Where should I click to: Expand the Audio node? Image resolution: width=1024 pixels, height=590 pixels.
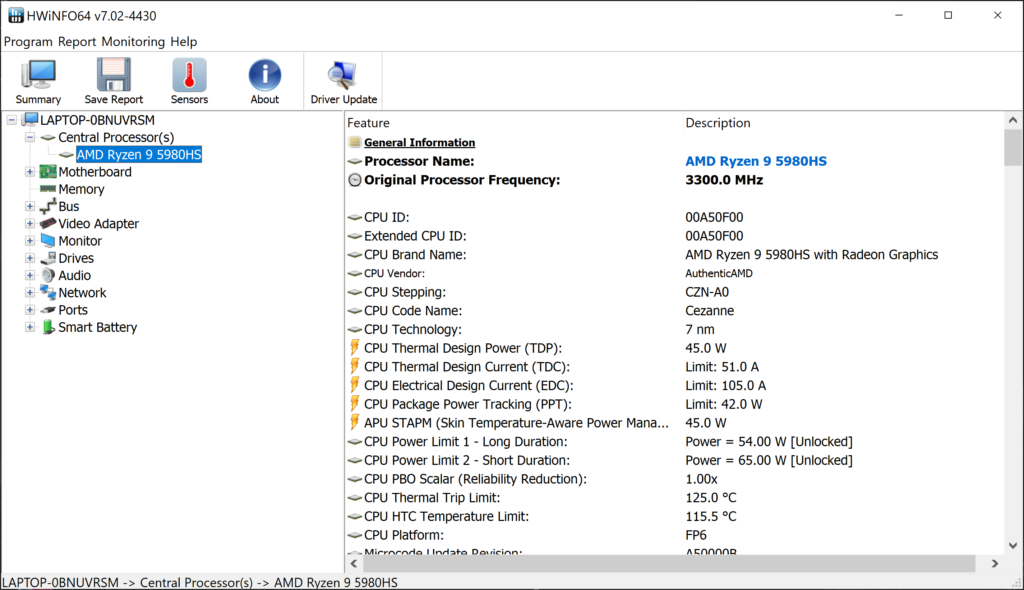pyautogui.click(x=30, y=275)
